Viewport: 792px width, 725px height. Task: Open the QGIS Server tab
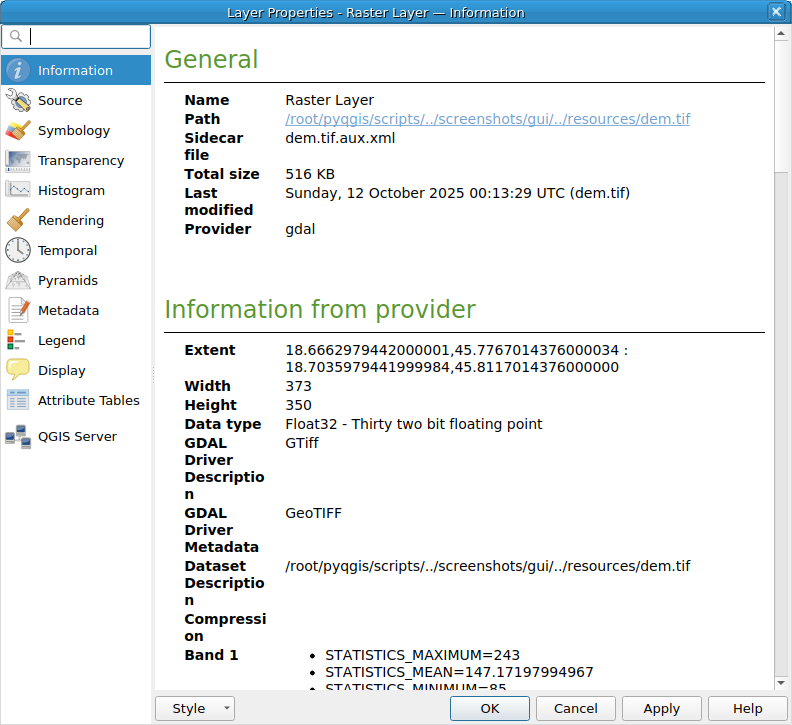[77, 436]
